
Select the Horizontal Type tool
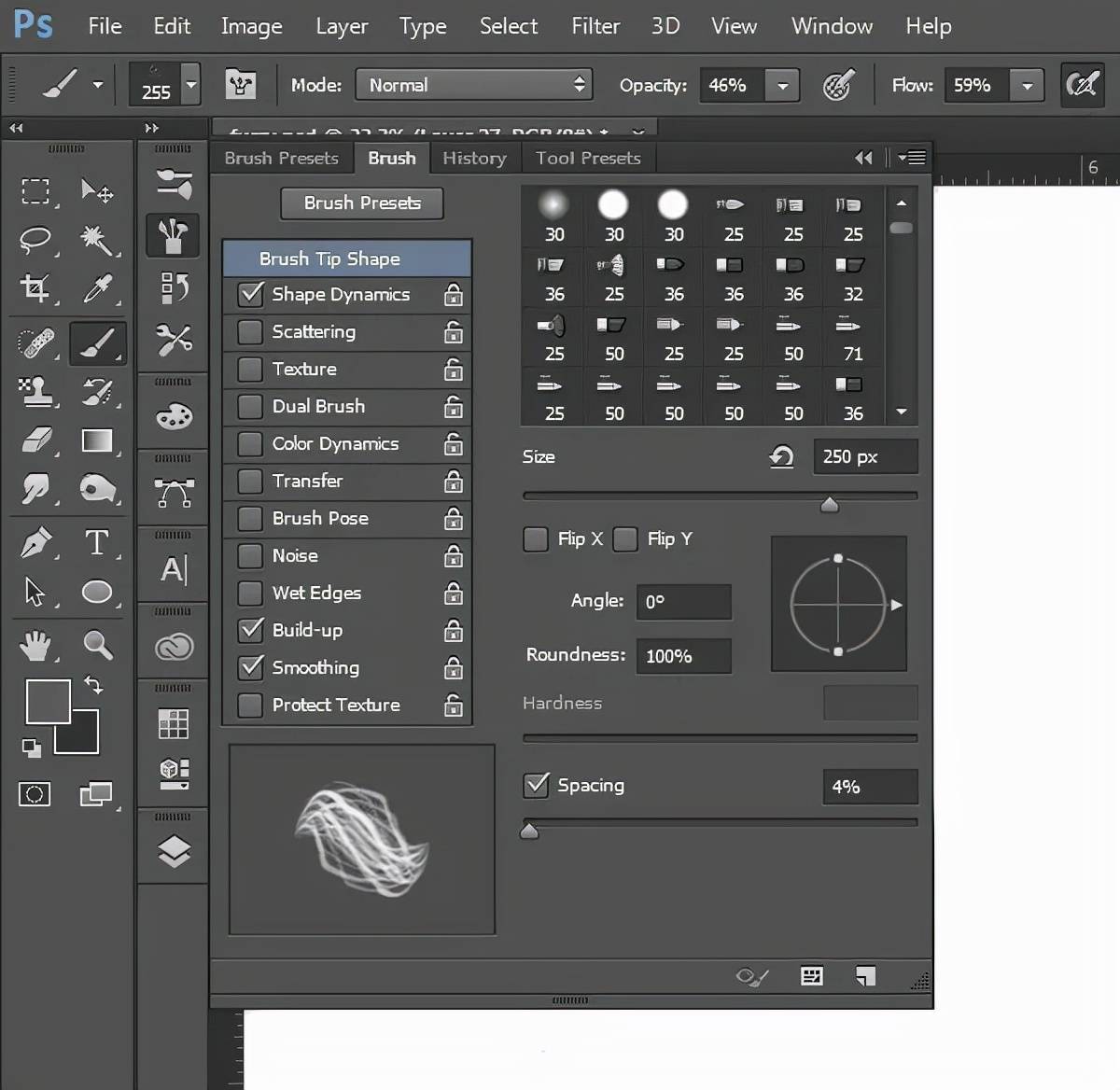tap(97, 542)
